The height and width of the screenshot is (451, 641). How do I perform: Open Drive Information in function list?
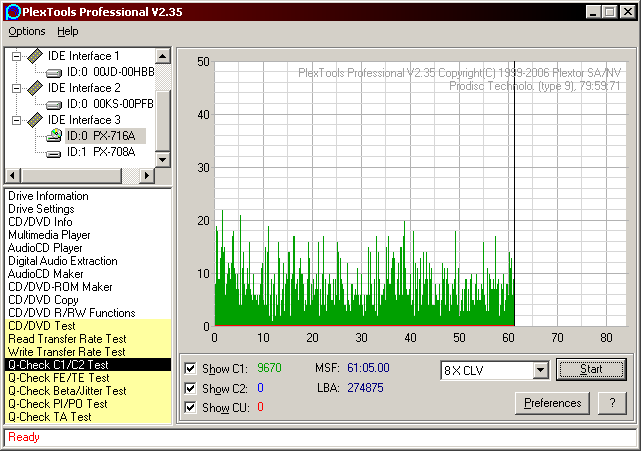point(48,196)
